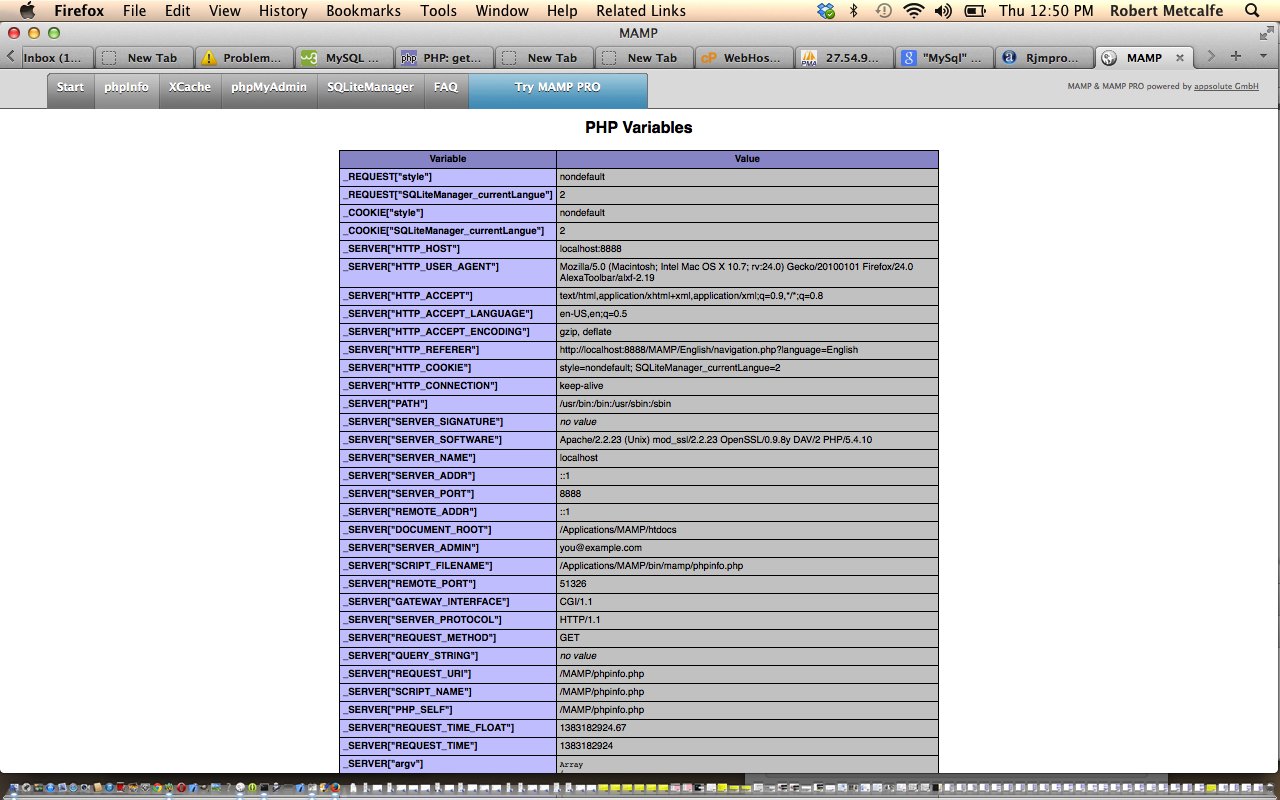Open the Time Machine status icon

(x=883, y=11)
